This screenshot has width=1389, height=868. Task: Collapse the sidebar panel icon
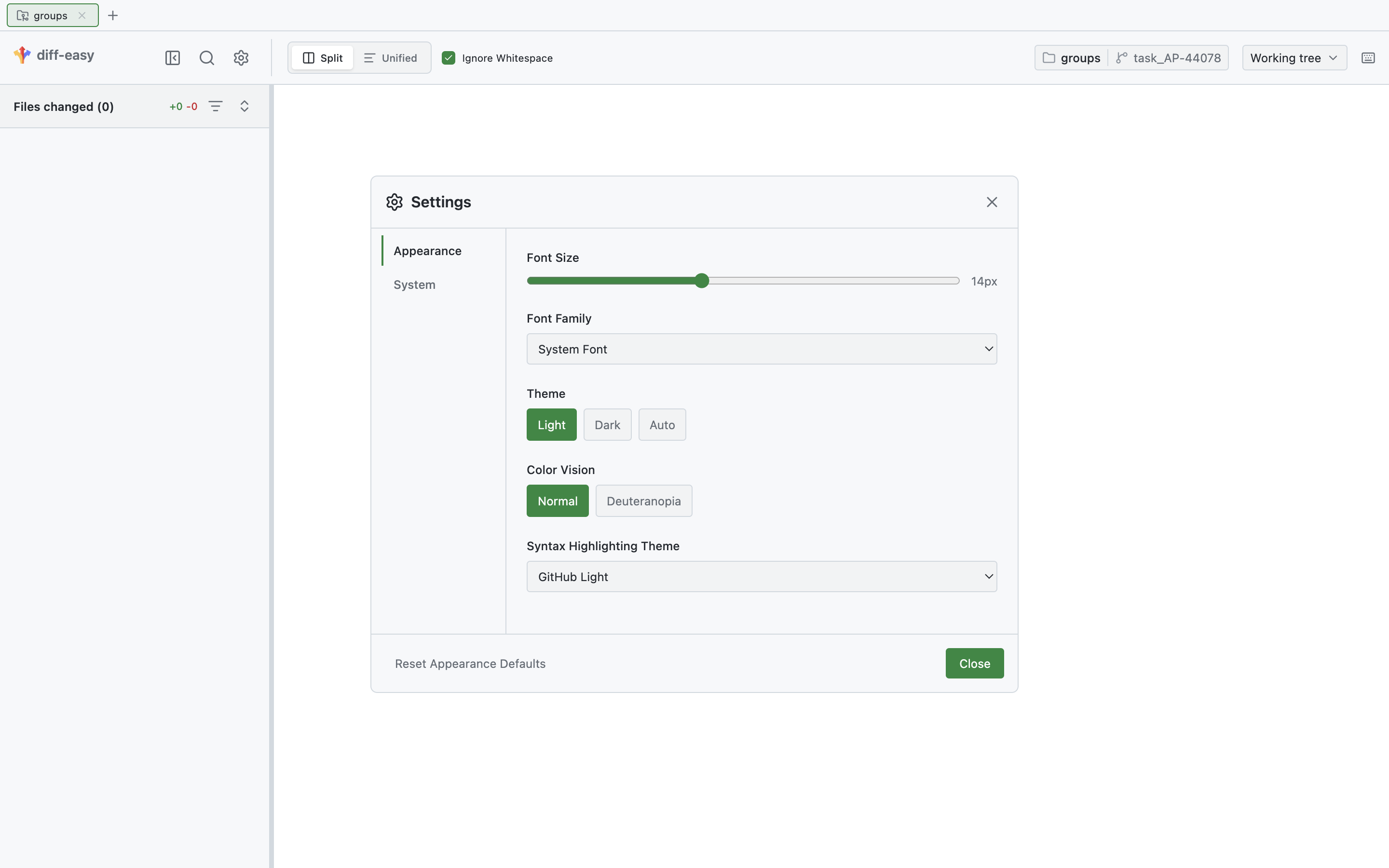click(x=172, y=58)
